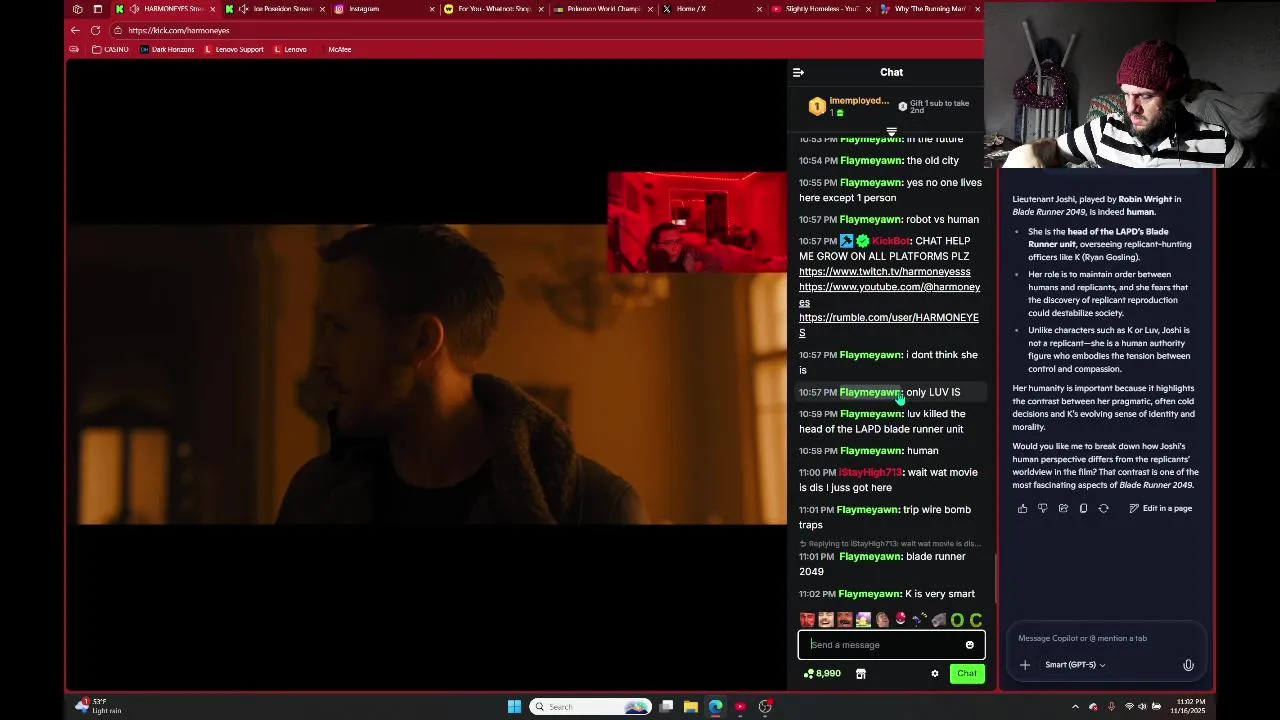Unmute the Ice Poseidon tab speaker icon
Viewport: 1280px width, 720px height.
pos(243,9)
